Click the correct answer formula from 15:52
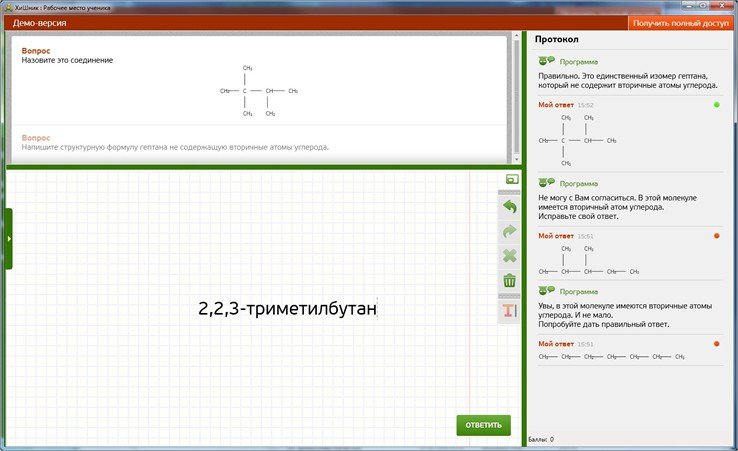The width and height of the screenshot is (738, 451). pos(578,140)
